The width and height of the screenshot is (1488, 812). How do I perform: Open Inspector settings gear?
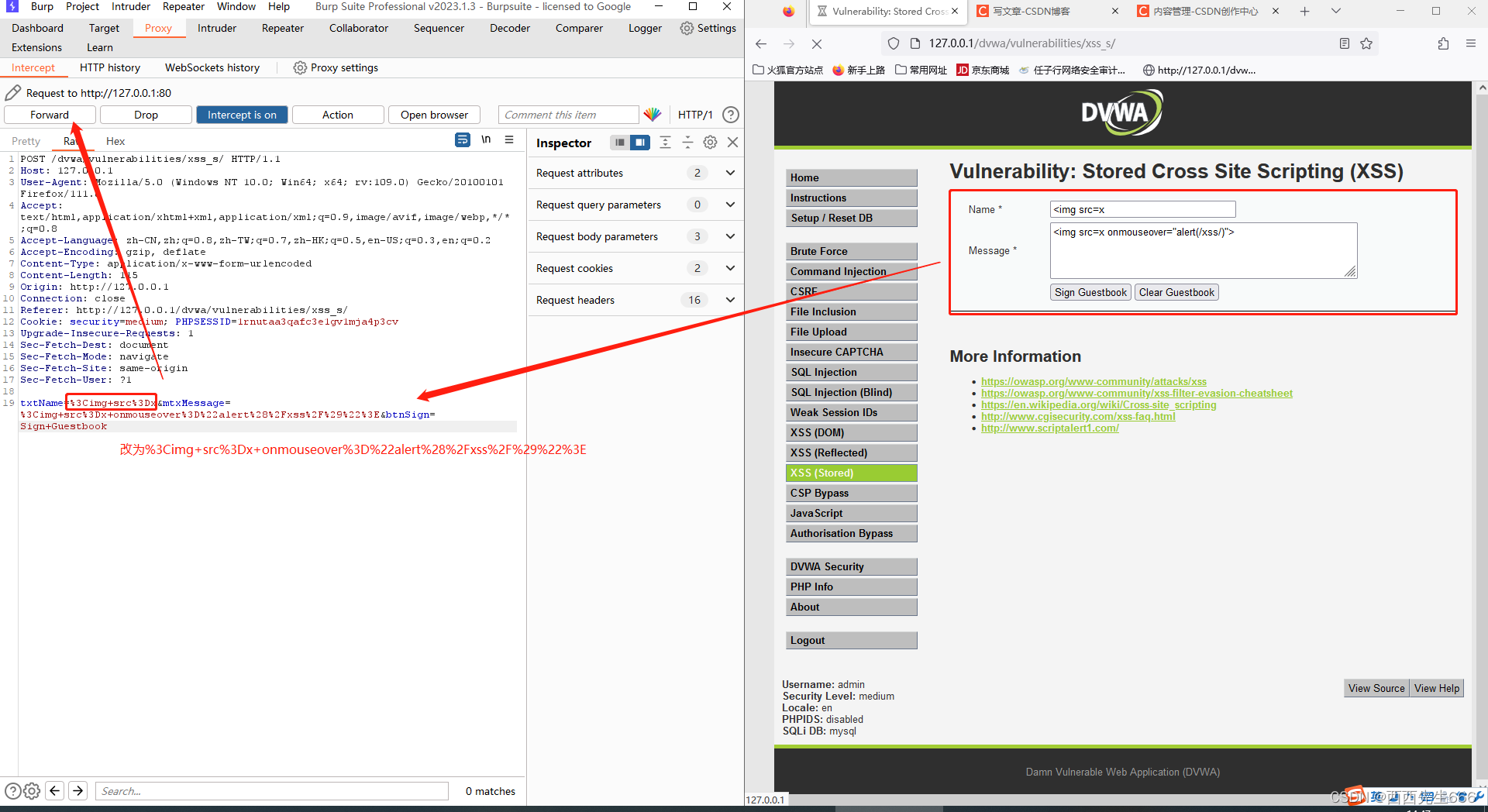coord(710,143)
